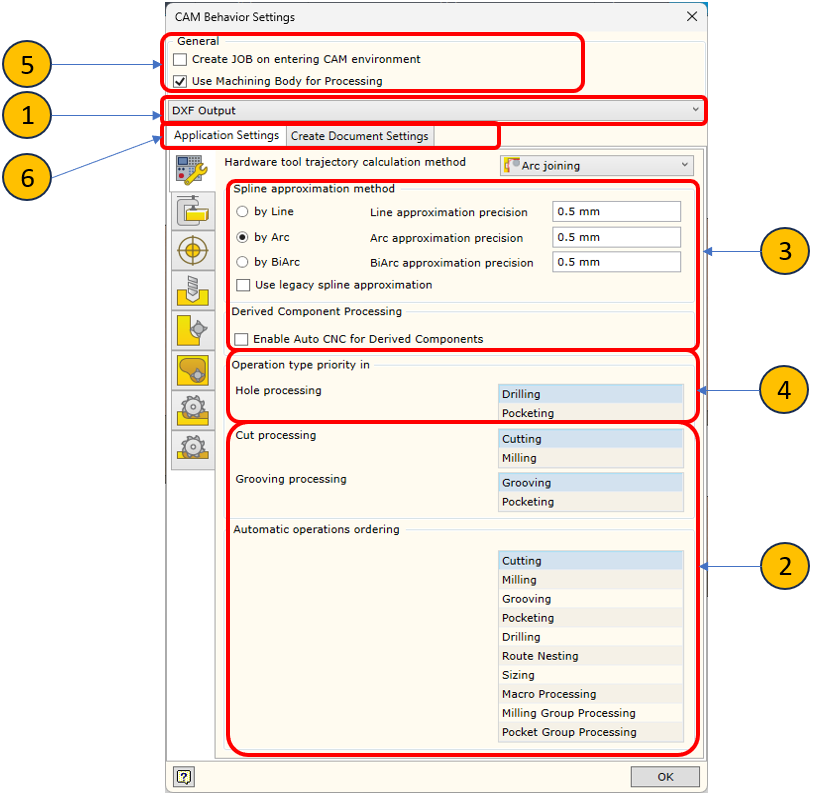Select Macro Processing in the ordering list
814x794 pixels.
590,694
